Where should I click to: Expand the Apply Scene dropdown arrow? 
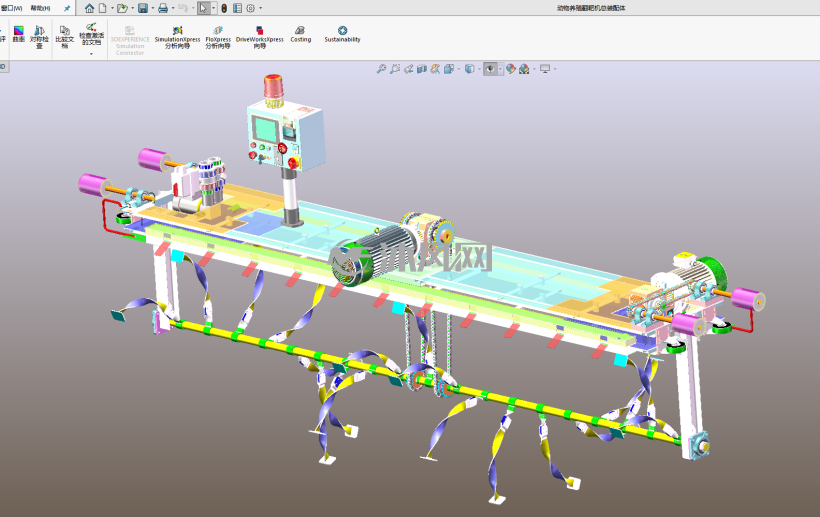tap(534, 69)
